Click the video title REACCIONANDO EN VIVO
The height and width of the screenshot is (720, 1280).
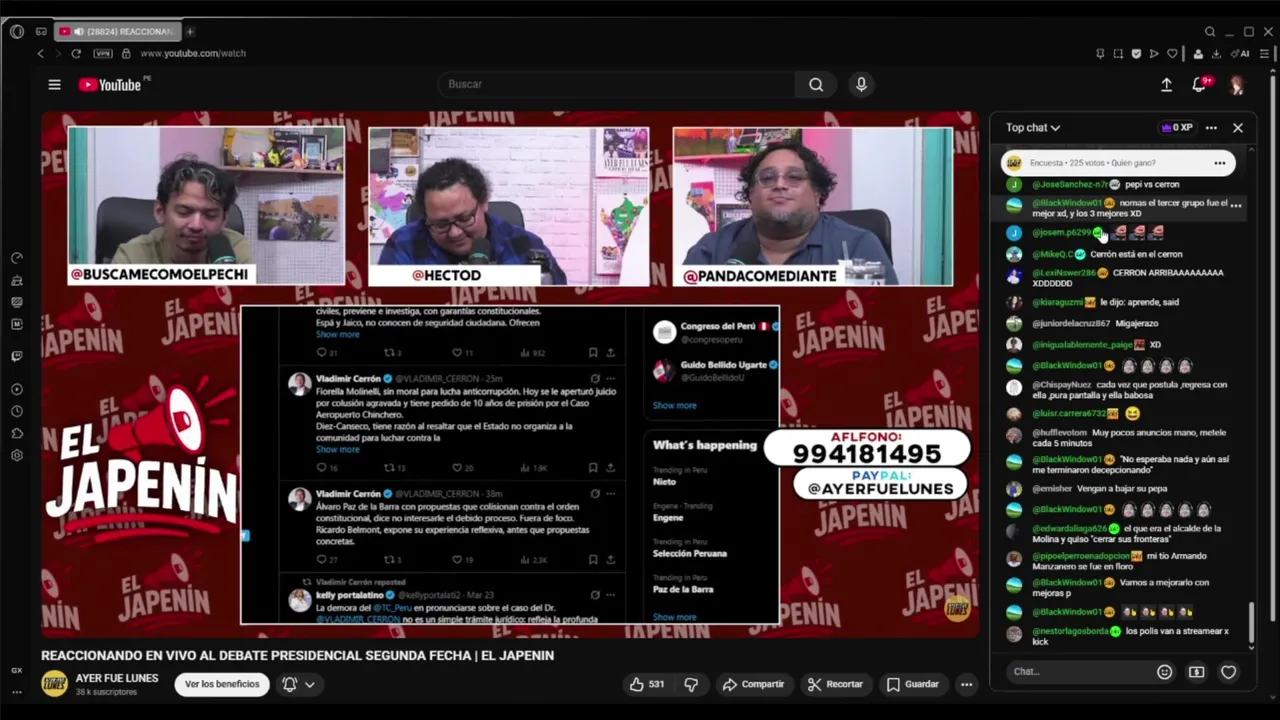coord(297,656)
